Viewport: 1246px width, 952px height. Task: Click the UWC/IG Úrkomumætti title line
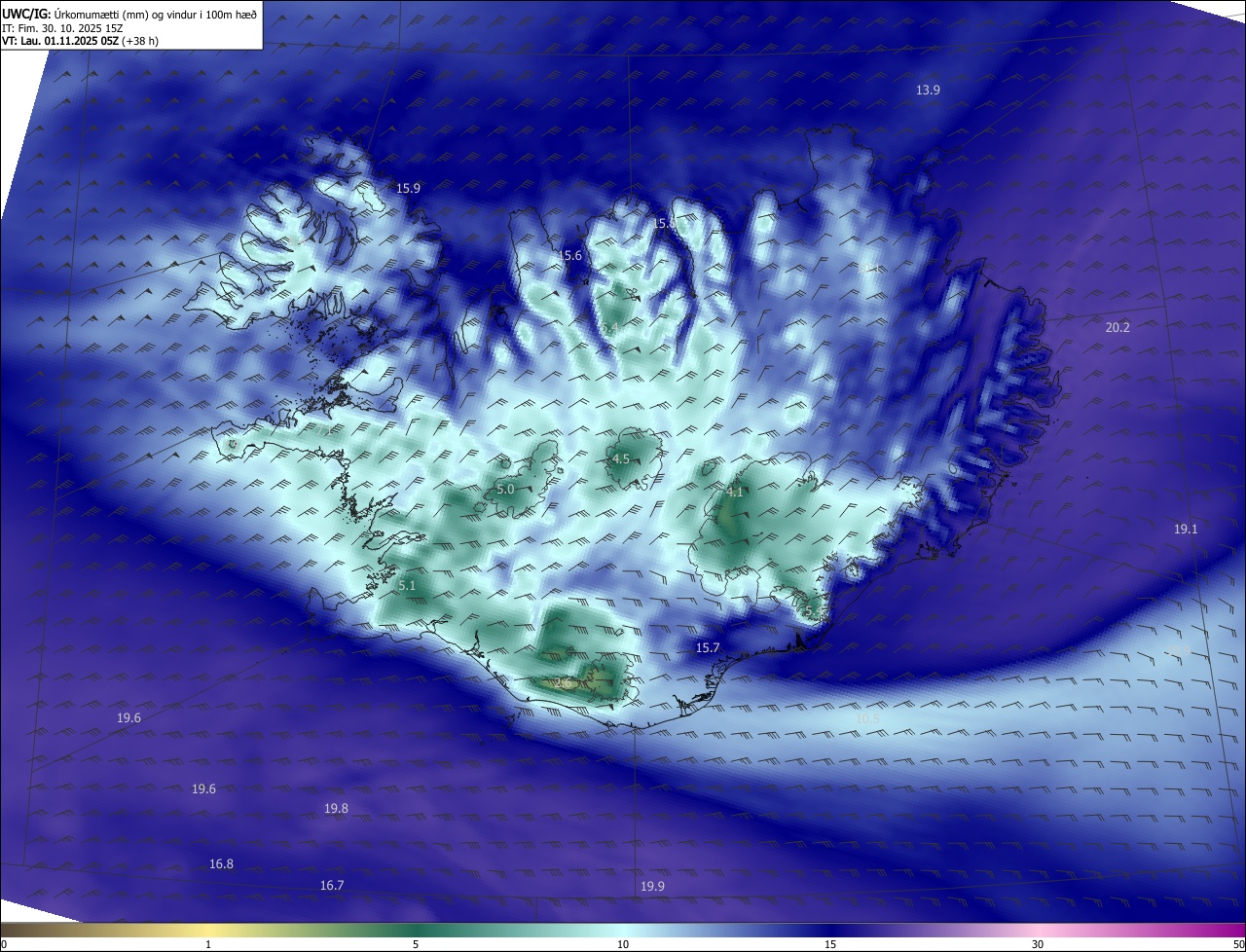129,14
